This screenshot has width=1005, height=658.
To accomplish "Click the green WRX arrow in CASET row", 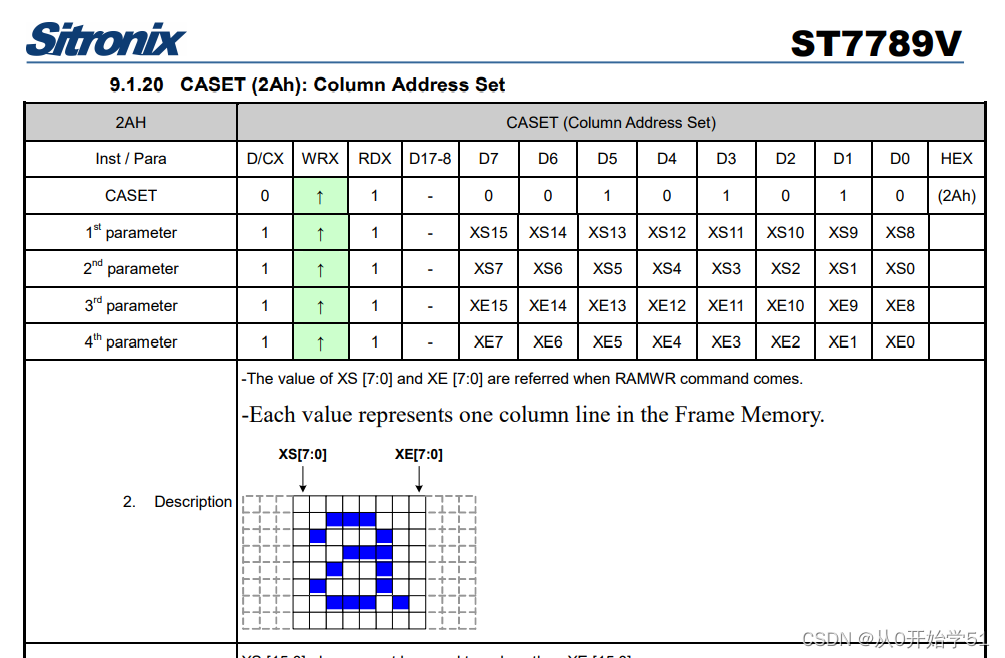I will (320, 195).
